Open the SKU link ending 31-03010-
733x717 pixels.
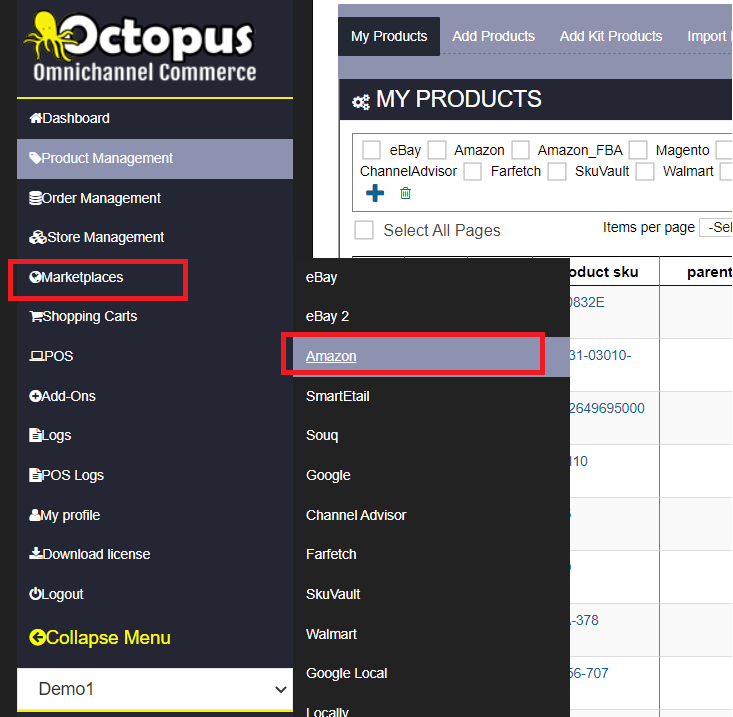point(600,355)
